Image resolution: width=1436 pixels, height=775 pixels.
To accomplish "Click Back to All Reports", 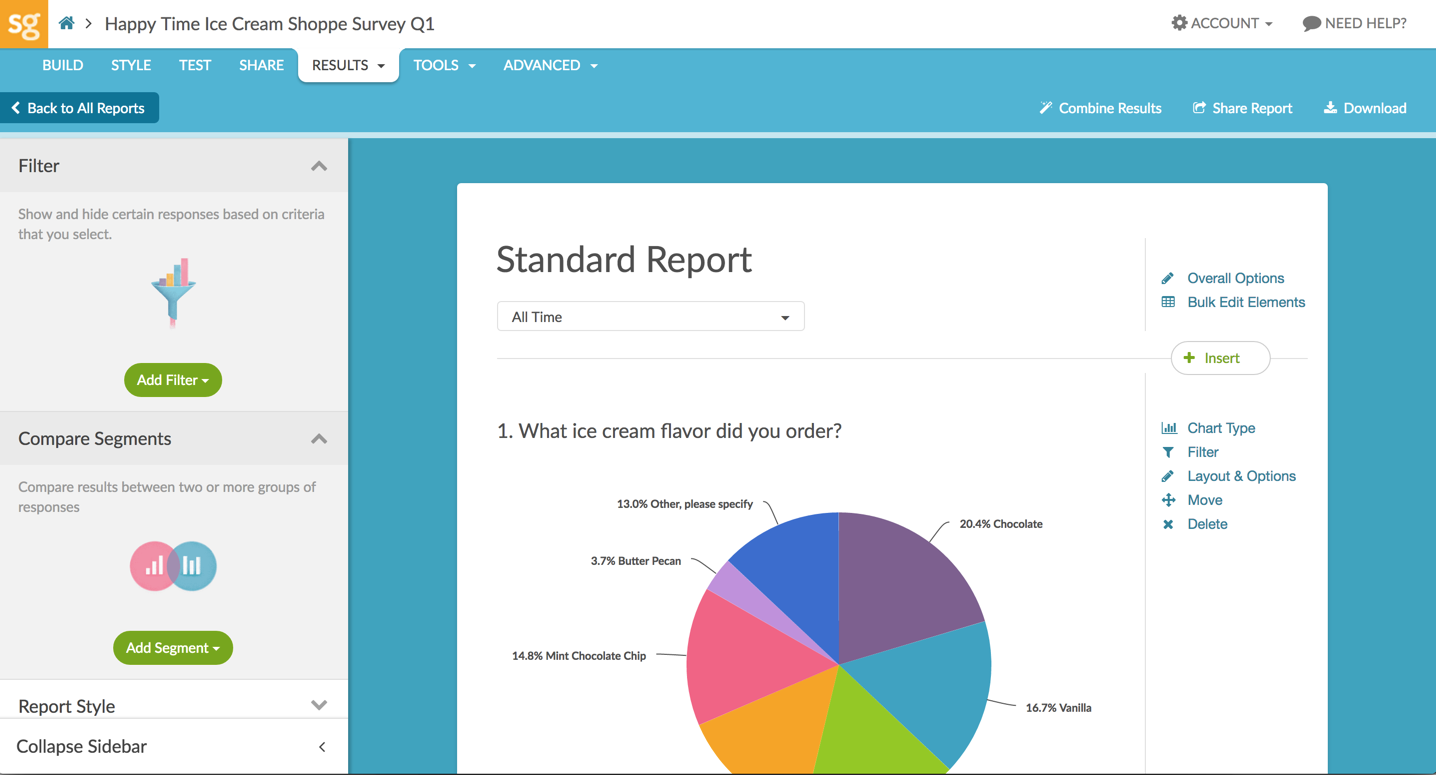I will click(80, 108).
